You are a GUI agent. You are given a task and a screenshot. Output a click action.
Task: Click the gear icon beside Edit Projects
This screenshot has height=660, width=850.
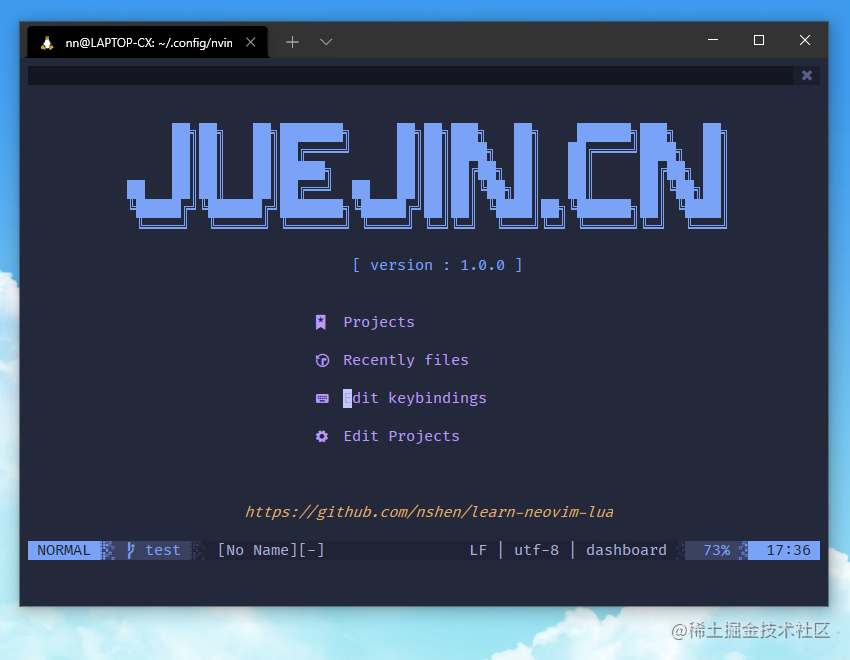322,436
